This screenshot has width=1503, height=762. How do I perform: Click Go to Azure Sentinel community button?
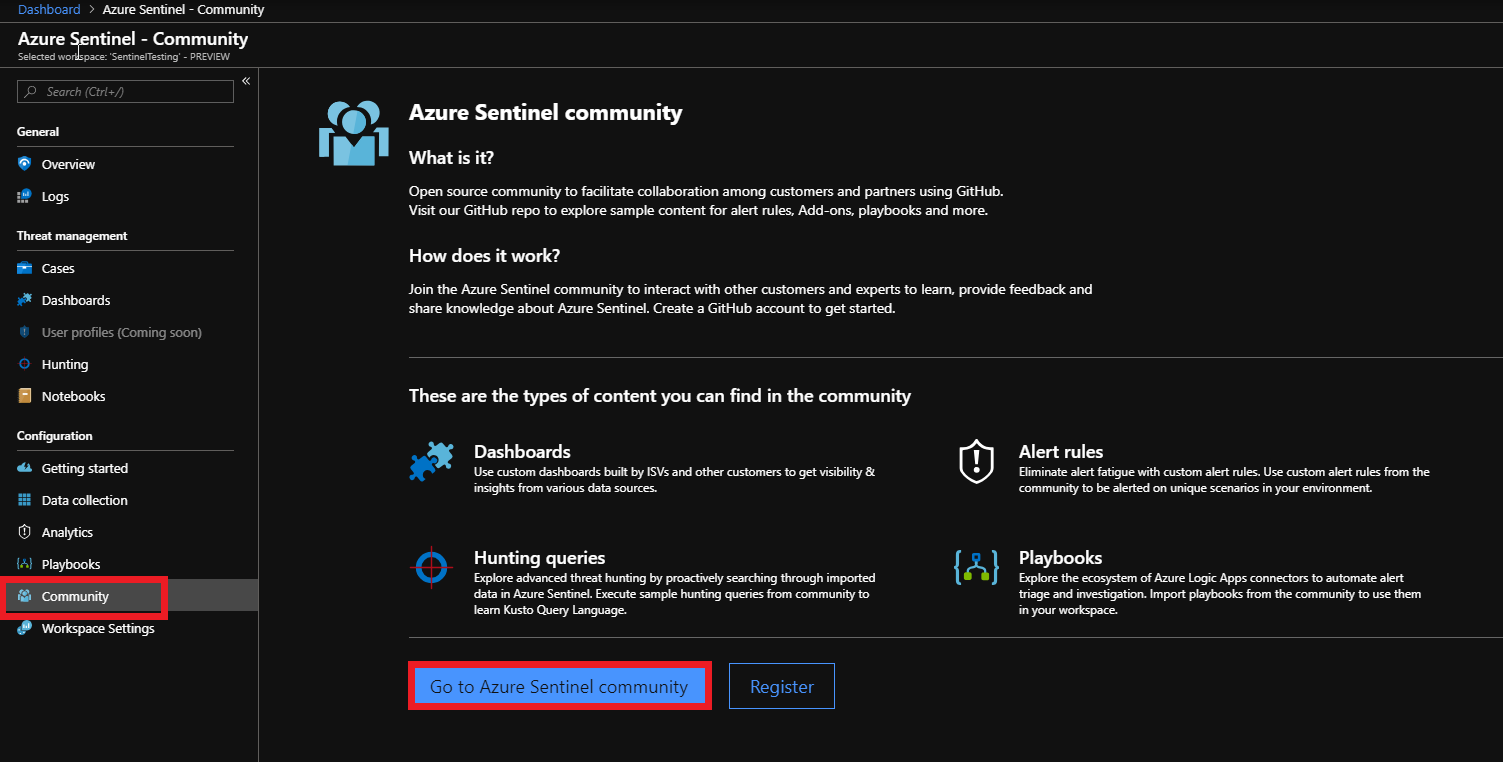(x=559, y=686)
